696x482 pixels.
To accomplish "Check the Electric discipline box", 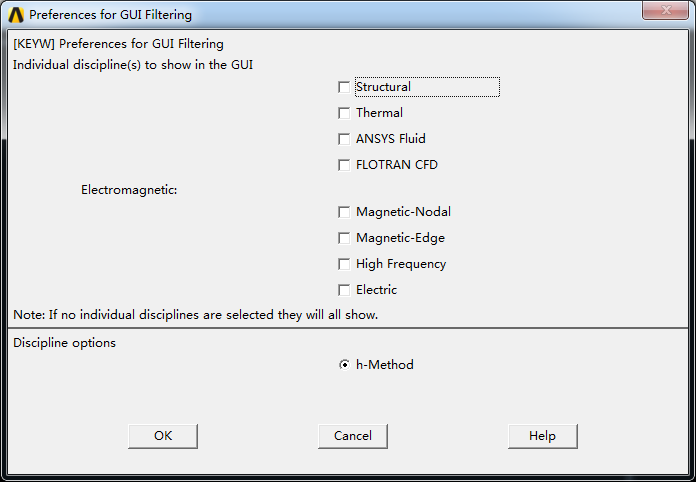I will click(x=345, y=290).
